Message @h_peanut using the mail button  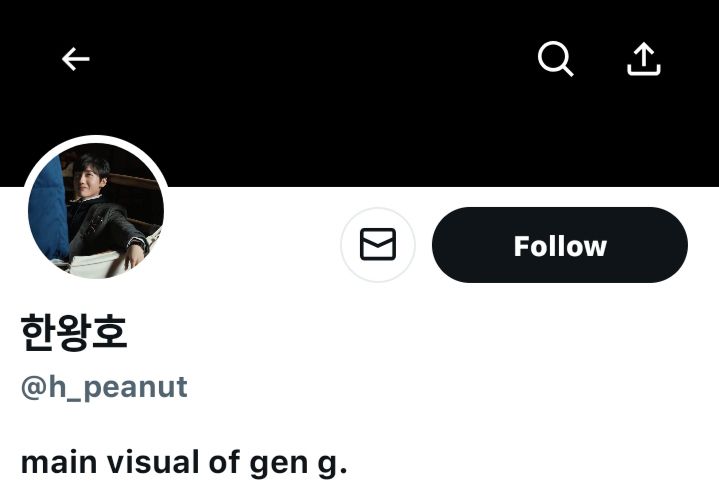[x=378, y=245]
